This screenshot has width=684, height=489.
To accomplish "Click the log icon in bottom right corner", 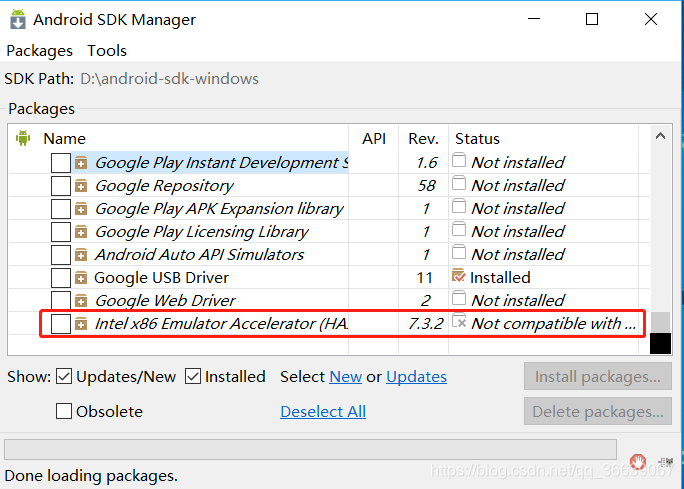I will click(666, 462).
